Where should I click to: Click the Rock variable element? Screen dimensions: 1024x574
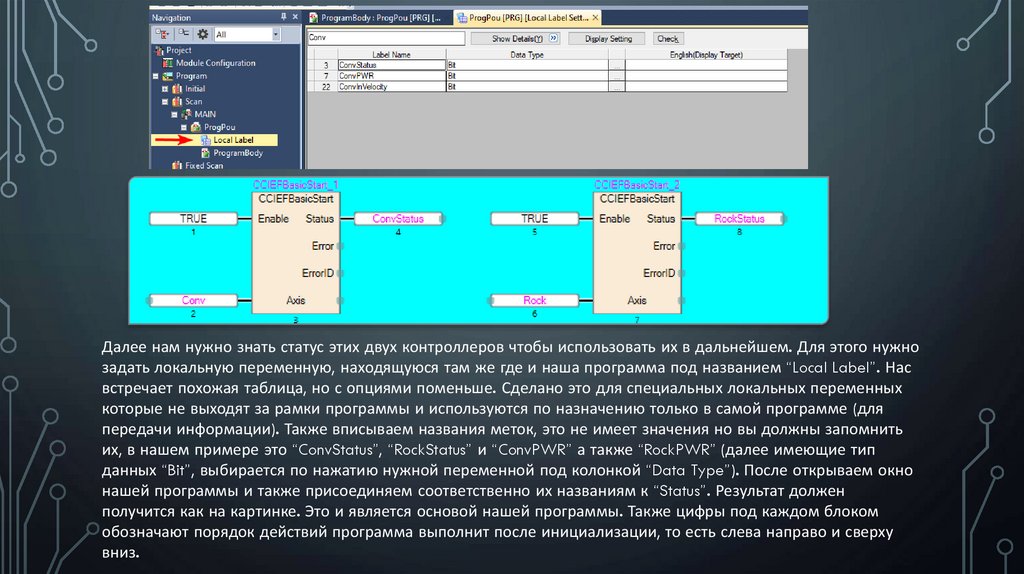(535, 300)
